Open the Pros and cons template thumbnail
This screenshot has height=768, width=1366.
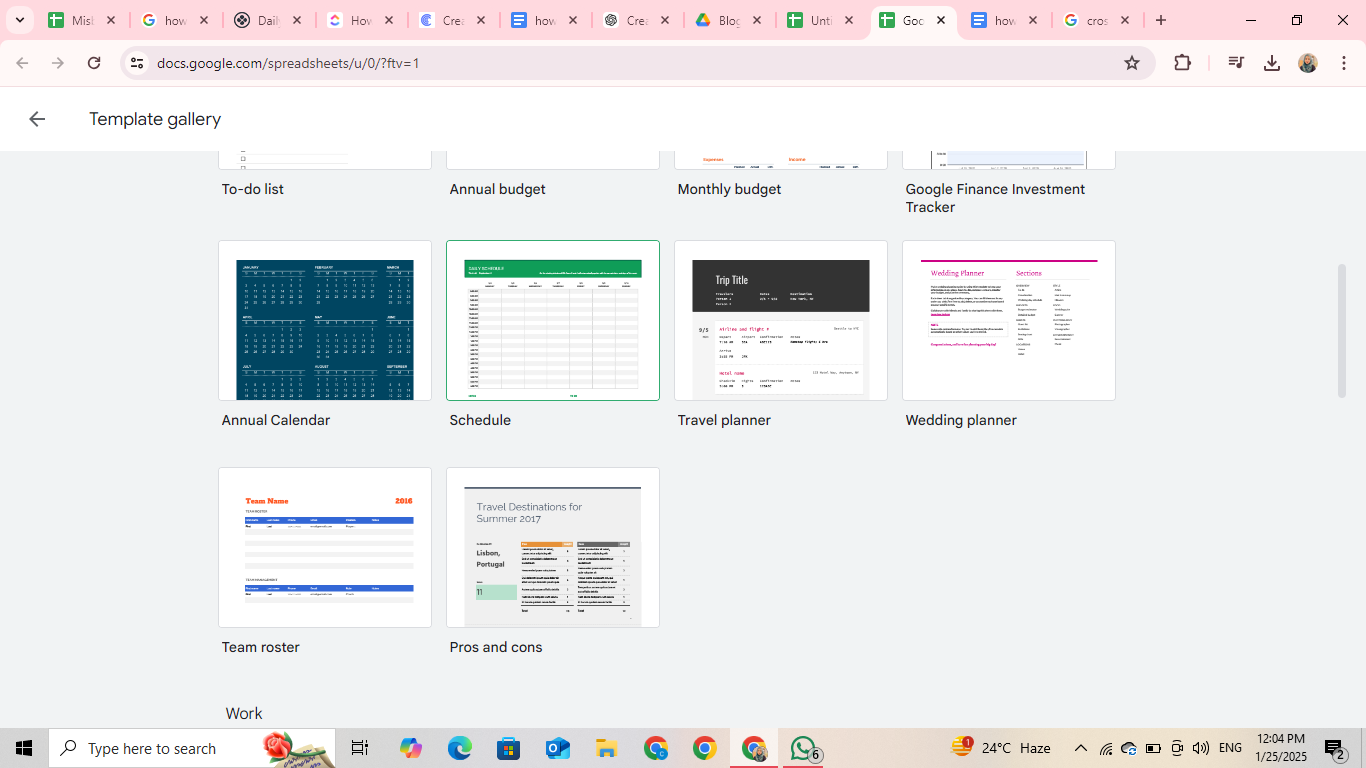pos(553,547)
